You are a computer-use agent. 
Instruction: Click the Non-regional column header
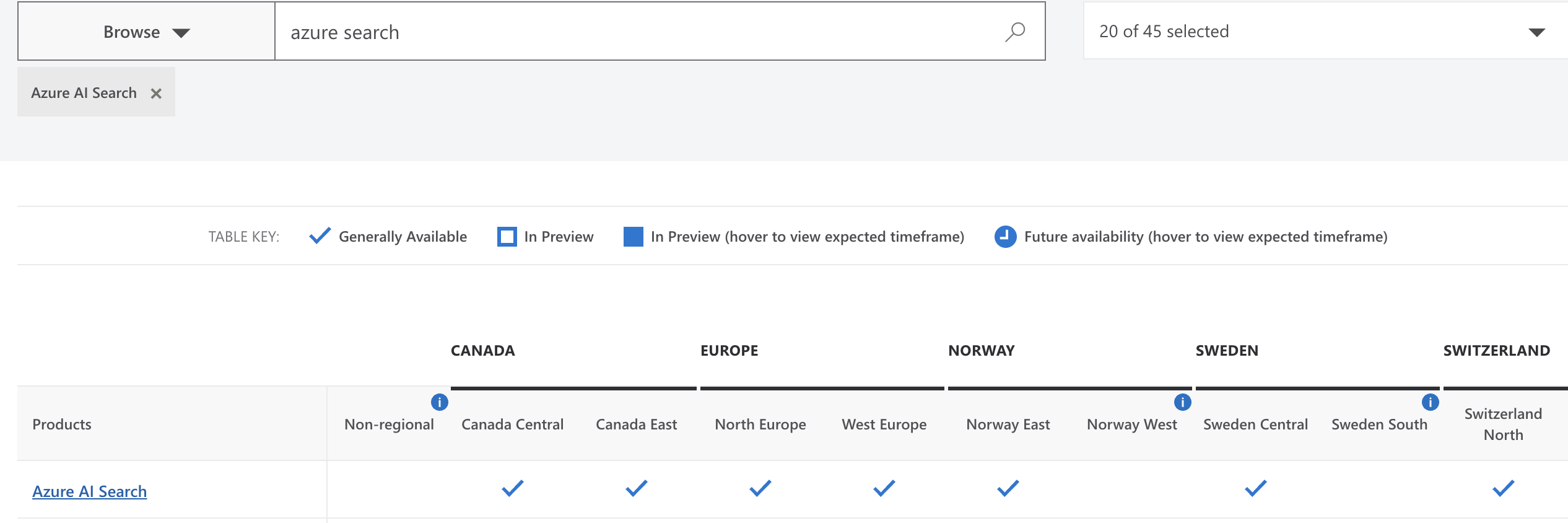coord(389,424)
